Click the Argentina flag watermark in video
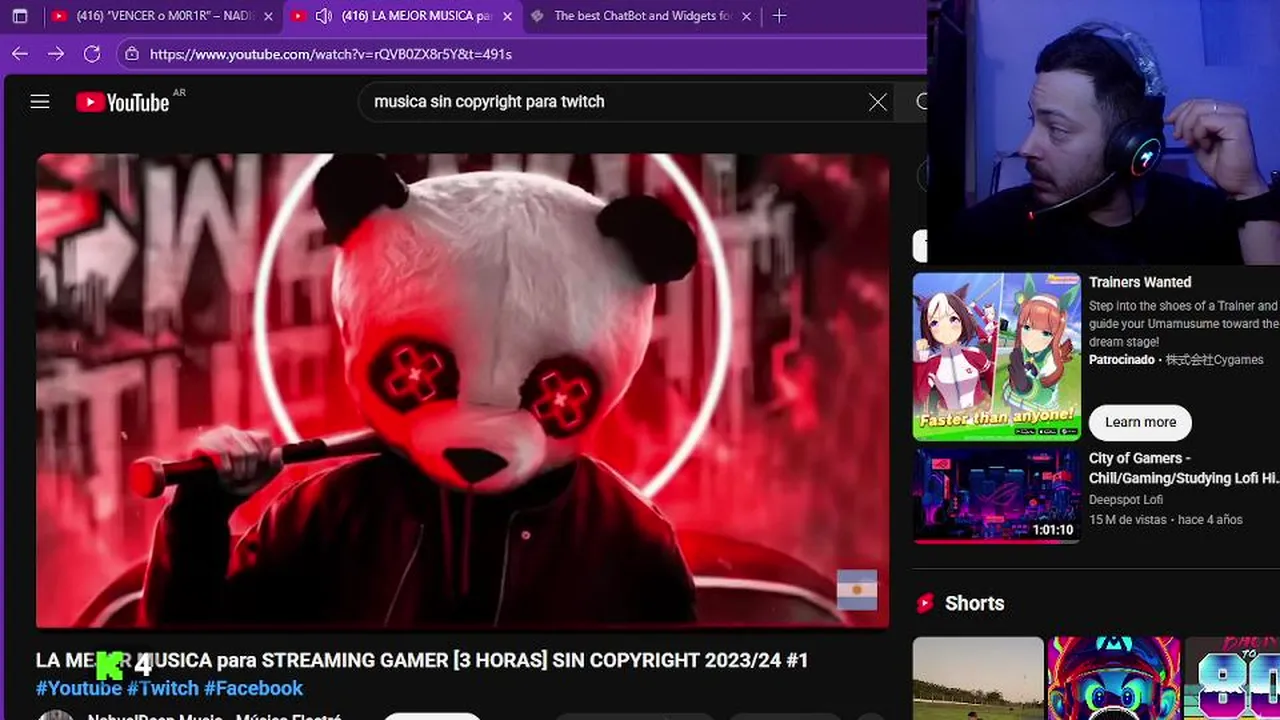This screenshot has height=720, width=1280. pos(857,590)
